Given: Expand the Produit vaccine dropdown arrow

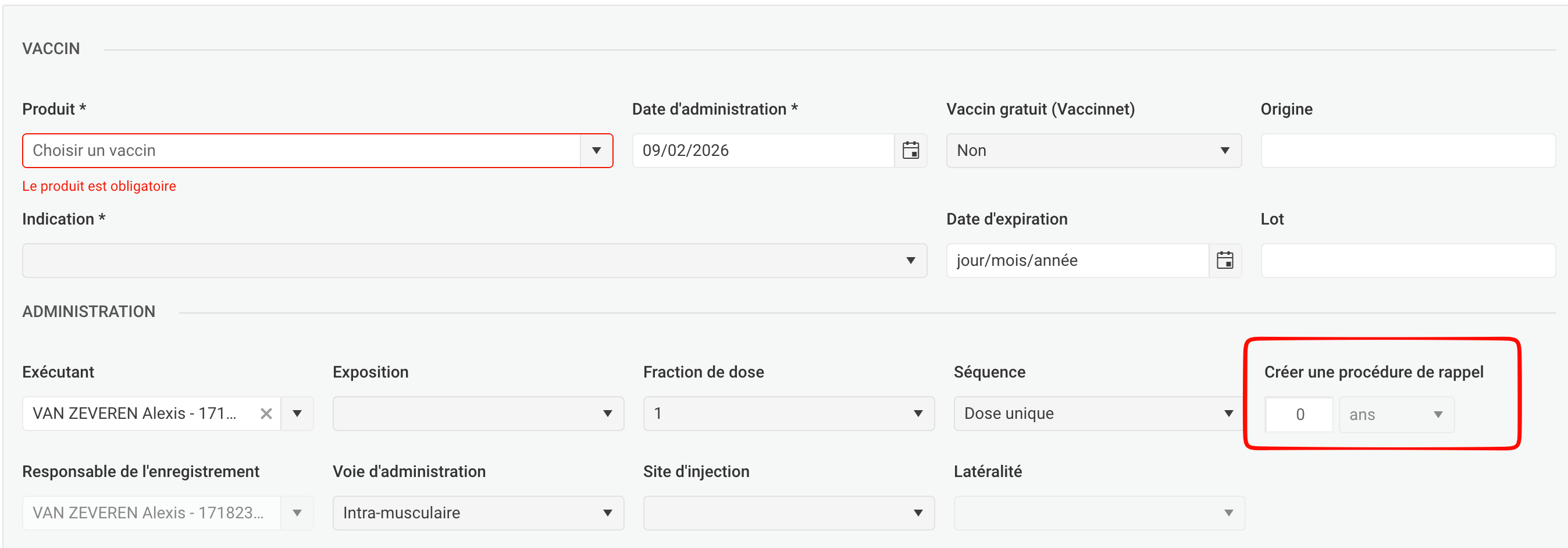Looking at the screenshot, I should (x=596, y=151).
